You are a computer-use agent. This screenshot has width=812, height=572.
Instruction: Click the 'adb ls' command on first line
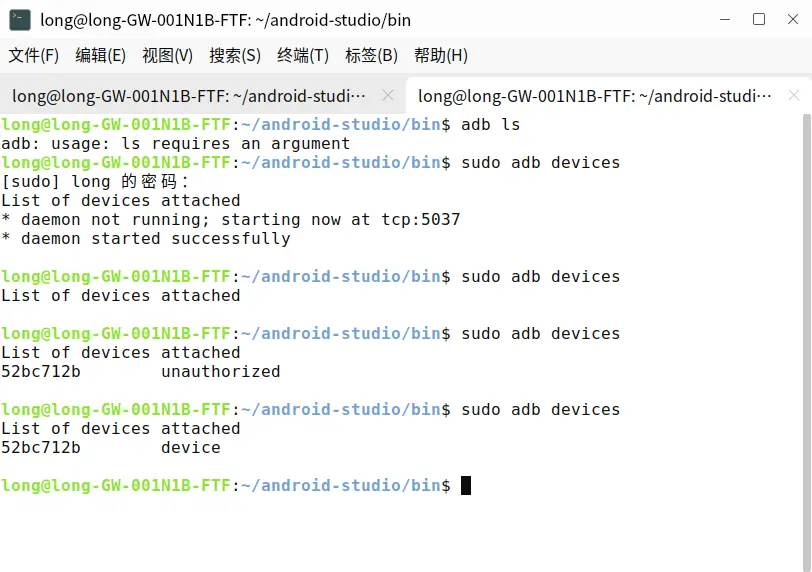tap(491, 125)
